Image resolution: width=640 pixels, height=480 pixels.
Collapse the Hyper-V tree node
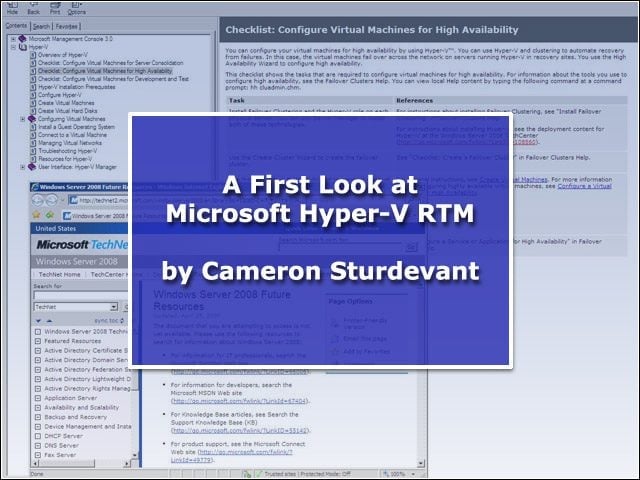point(13,47)
